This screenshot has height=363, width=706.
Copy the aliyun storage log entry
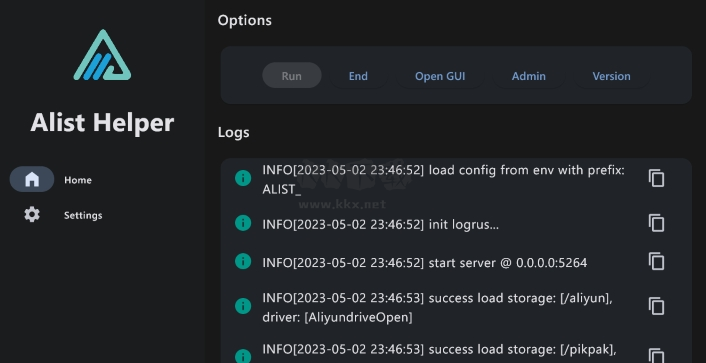pos(656,306)
